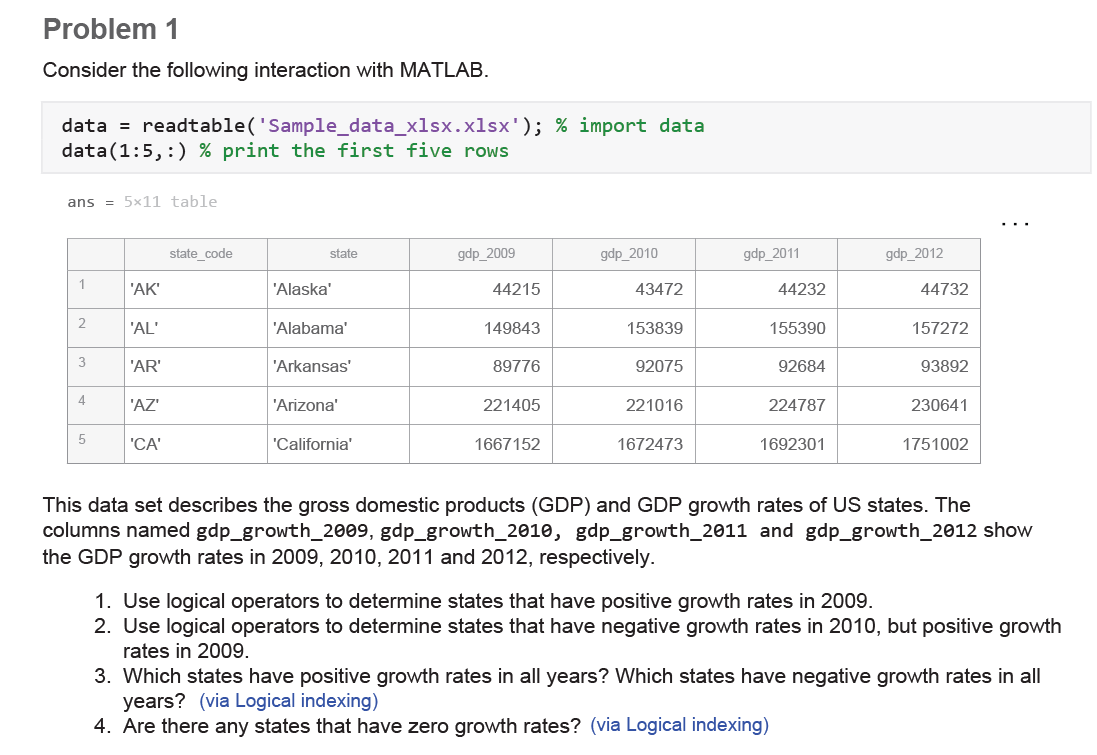The width and height of the screenshot is (1097, 755).
Task: Open the 'via Logical indexing' link after 'zero growth rates?'
Action: [x=679, y=725]
